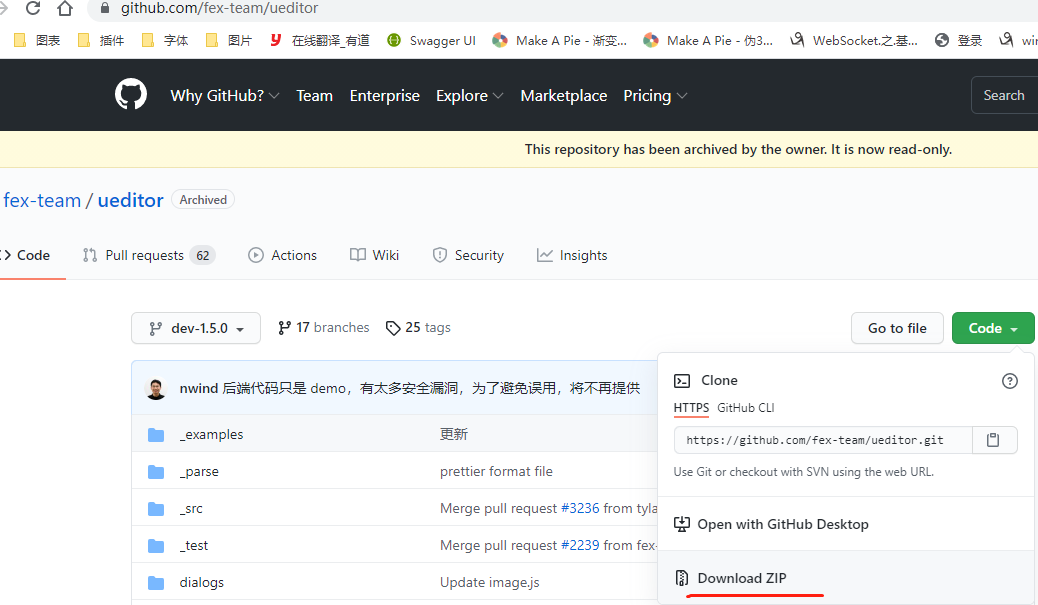Click the branch icon beside 17 branches
This screenshot has width=1038, height=605.
click(285, 328)
